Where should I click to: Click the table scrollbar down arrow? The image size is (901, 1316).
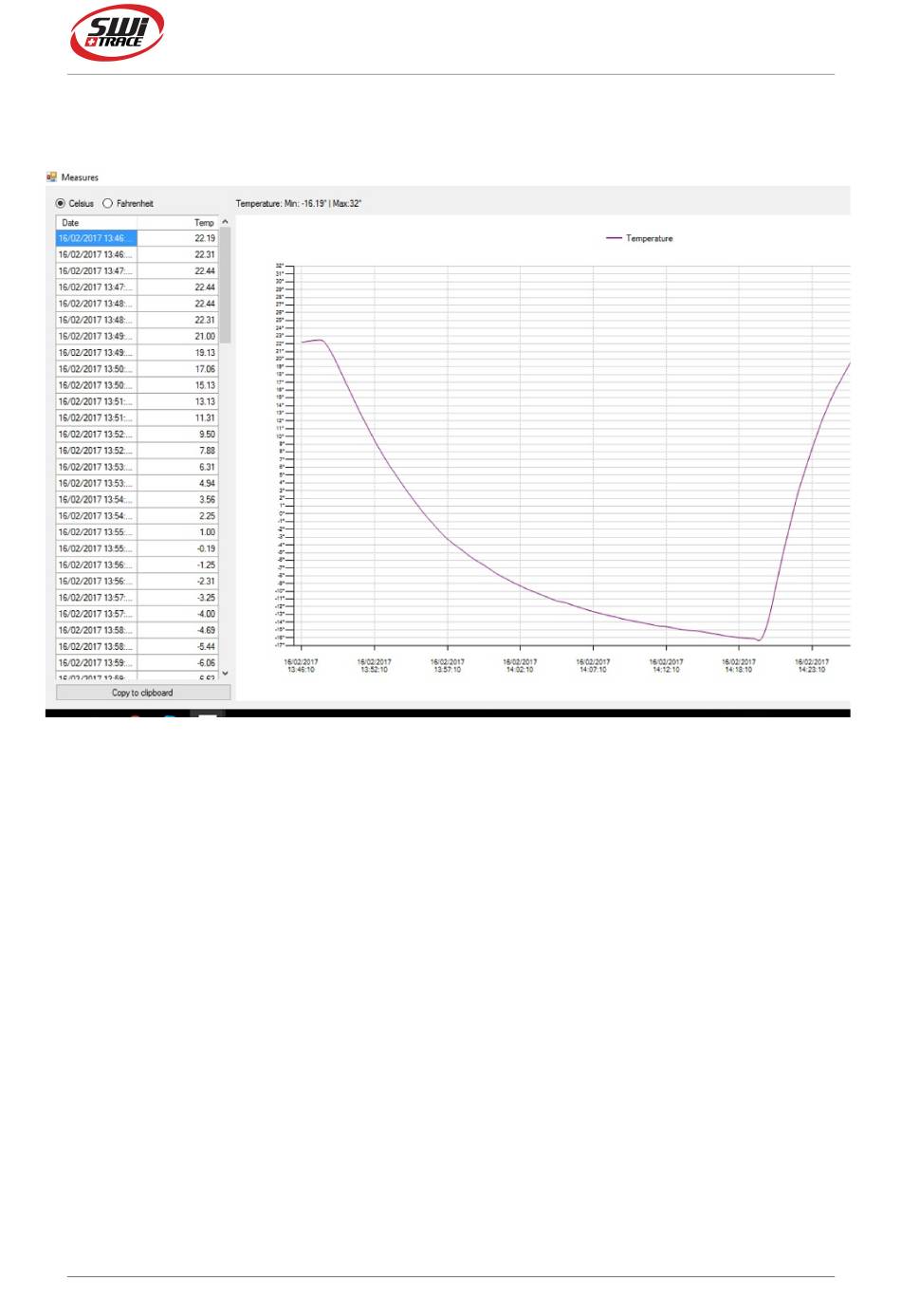pos(225,673)
